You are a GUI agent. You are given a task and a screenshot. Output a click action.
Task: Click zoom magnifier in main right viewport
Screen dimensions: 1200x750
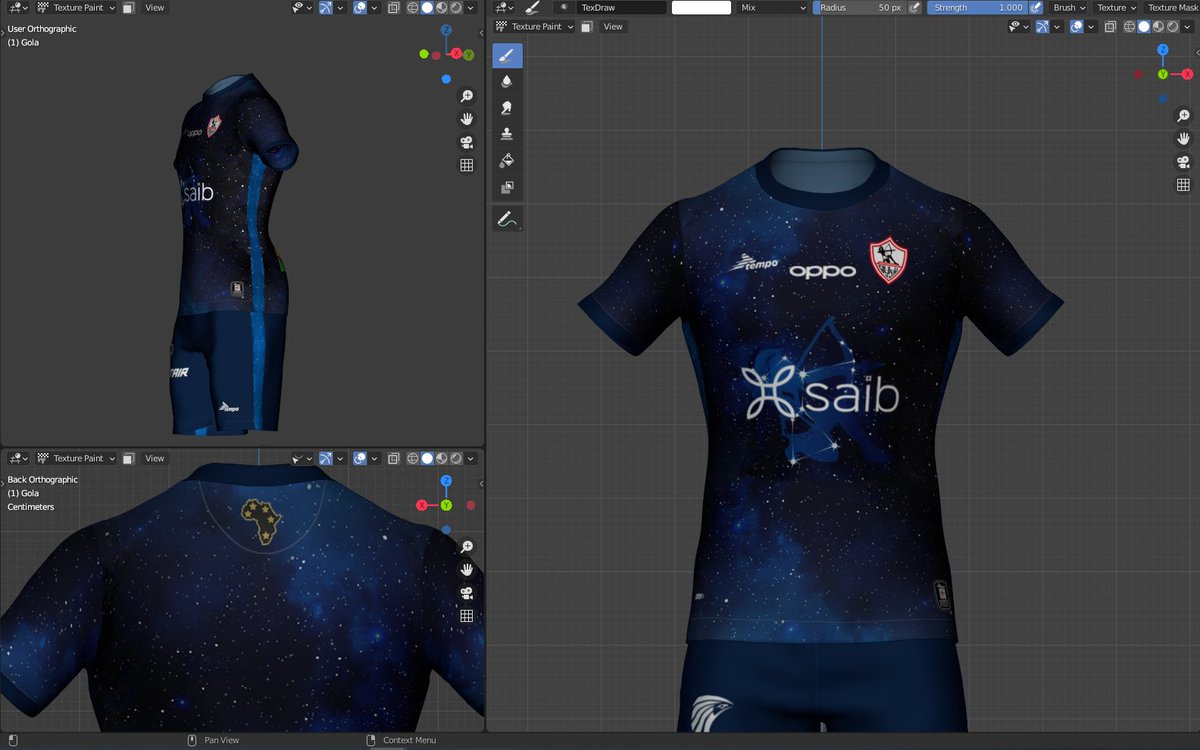tap(1183, 115)
